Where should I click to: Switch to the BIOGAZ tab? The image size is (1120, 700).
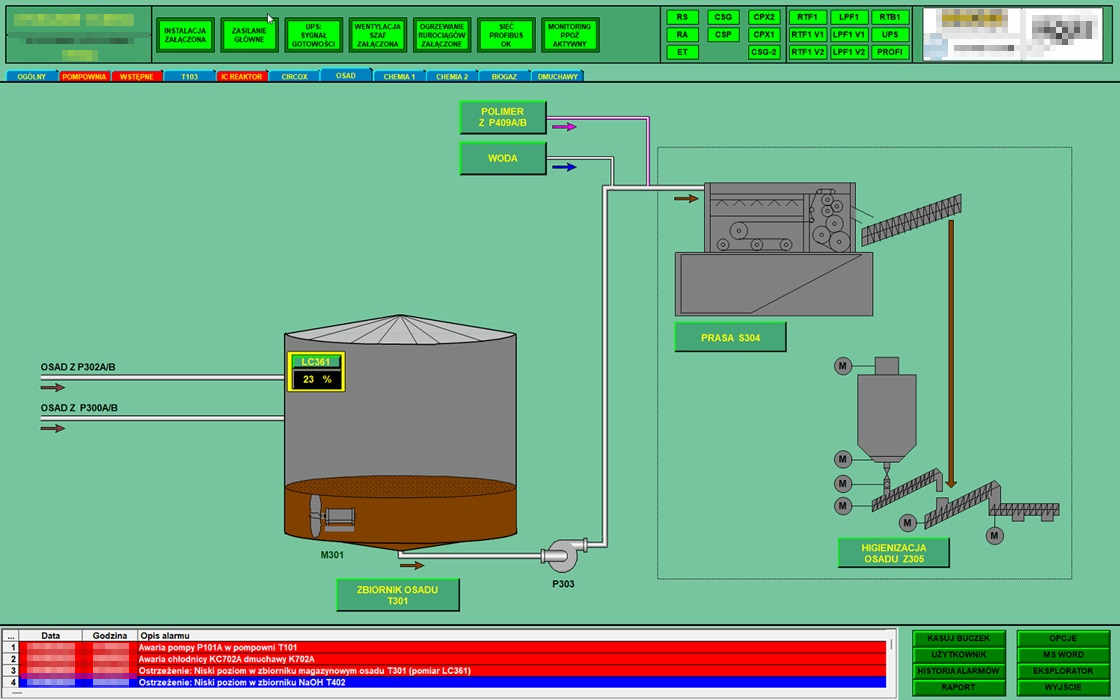[504, 76]
